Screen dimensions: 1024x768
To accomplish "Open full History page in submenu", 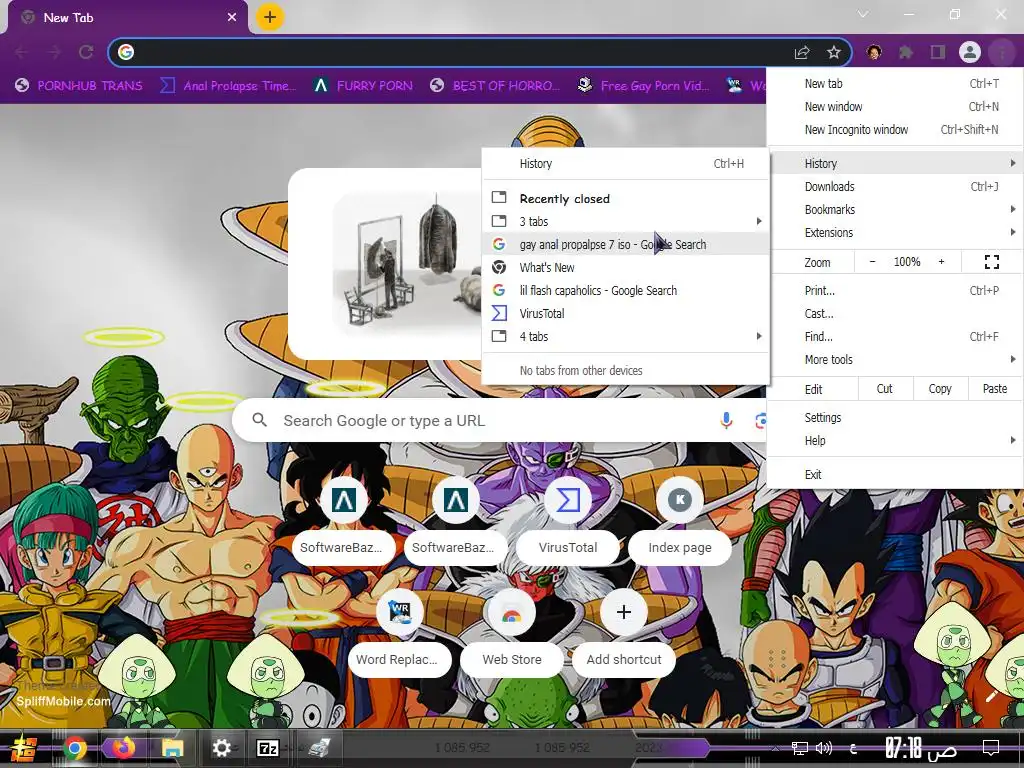I will (626, 163).
